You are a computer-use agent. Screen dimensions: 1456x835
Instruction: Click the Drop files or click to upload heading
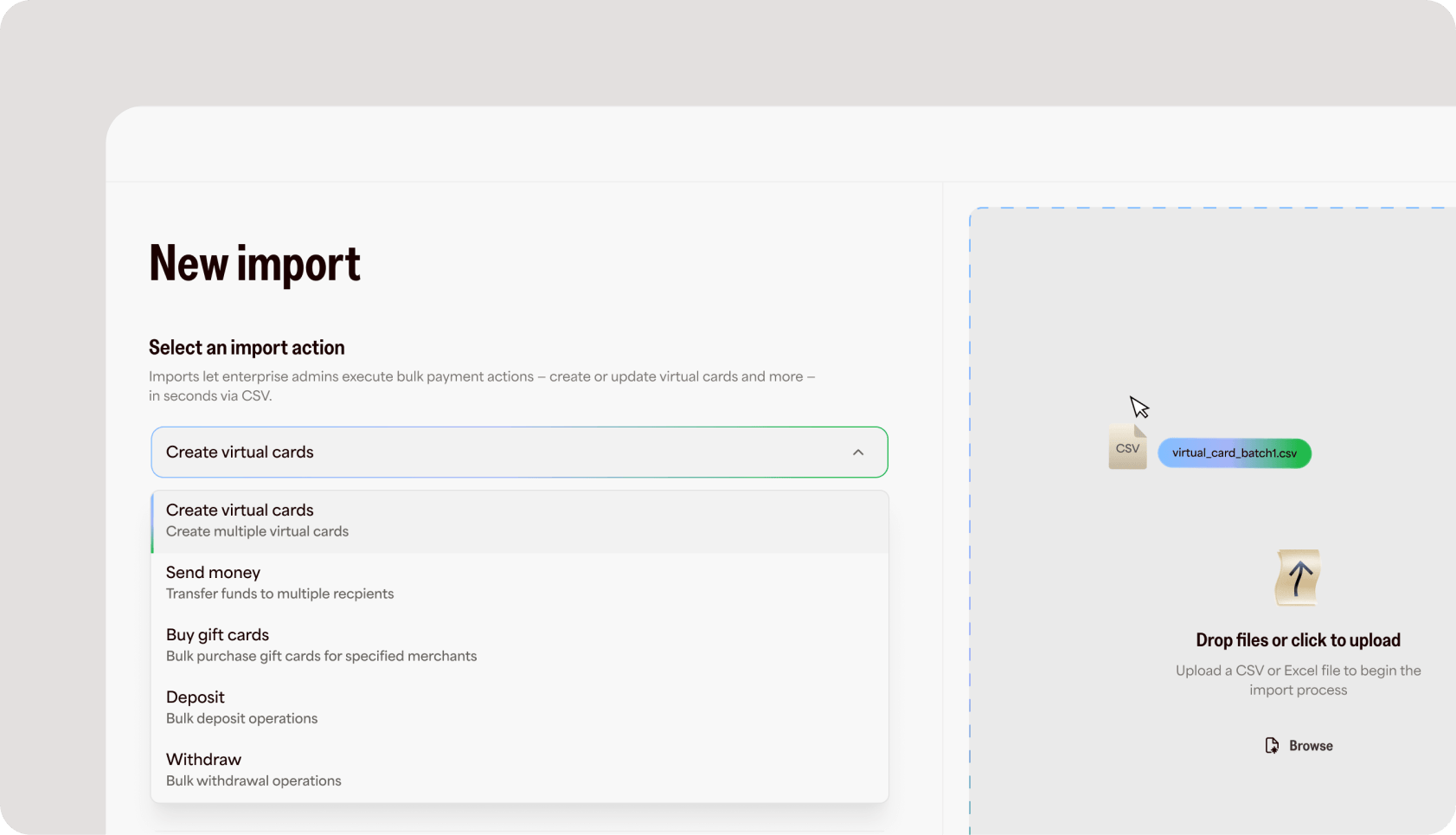(1298, 640)
